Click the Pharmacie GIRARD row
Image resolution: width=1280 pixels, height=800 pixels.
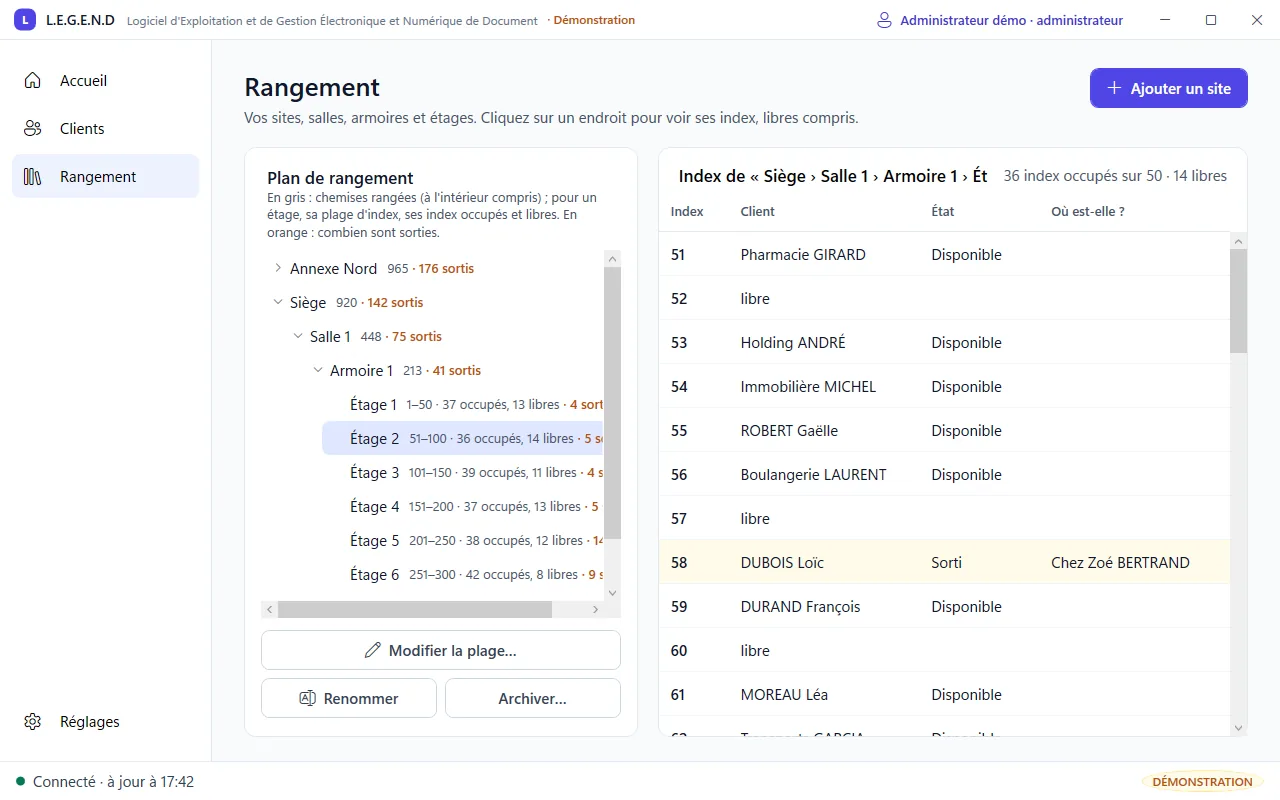point(944,254)
